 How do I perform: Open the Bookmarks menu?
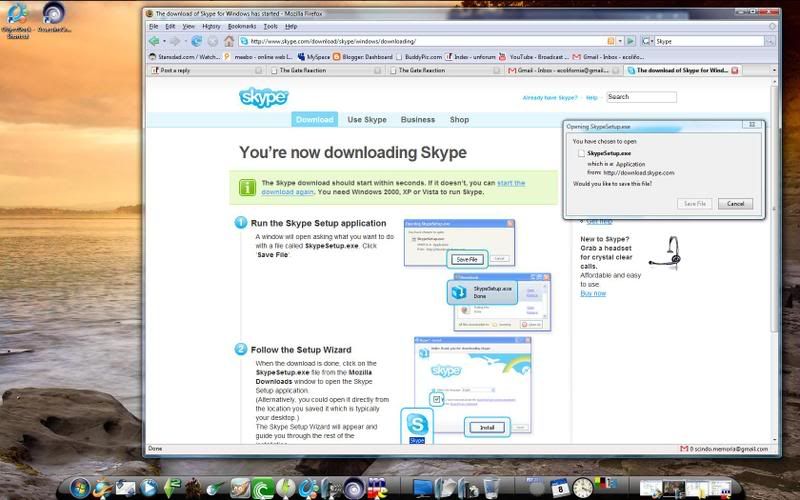pyautogui.click(x=242, y=26)
